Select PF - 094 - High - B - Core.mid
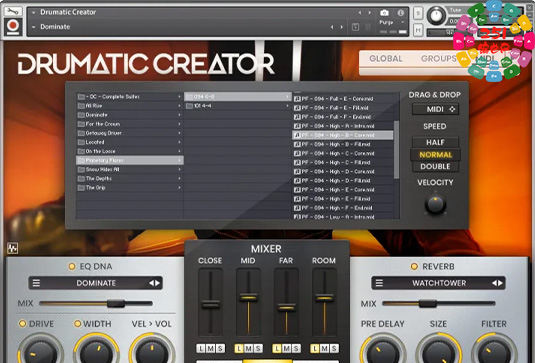This screenshot has width=535, height=363. [343, 135]
